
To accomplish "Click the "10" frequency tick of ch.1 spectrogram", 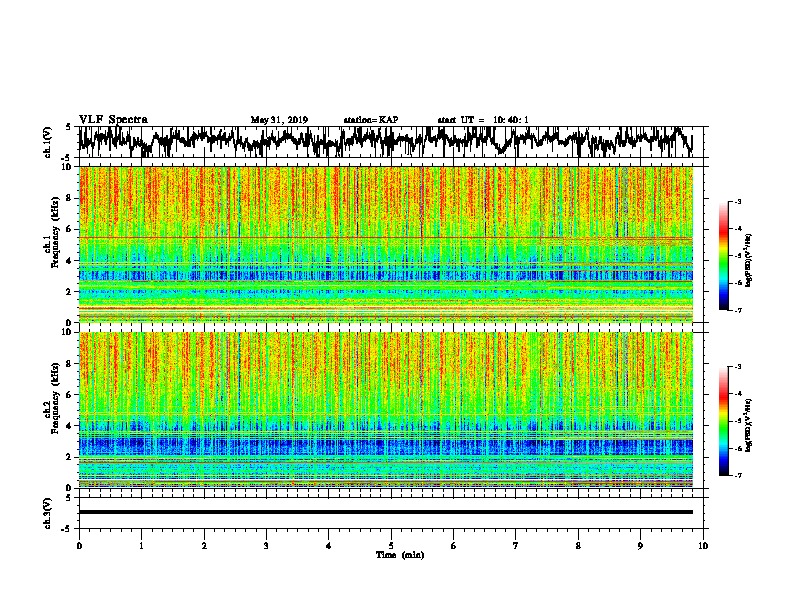I will [68, 167].
